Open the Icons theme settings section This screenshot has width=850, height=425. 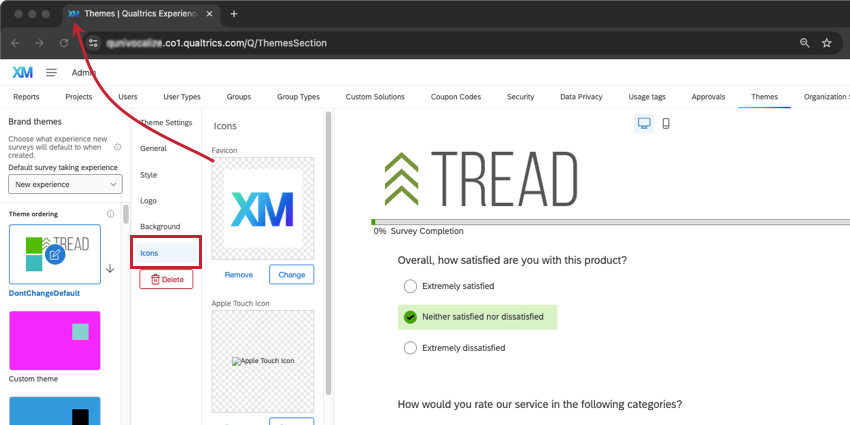tap(166, 253)
